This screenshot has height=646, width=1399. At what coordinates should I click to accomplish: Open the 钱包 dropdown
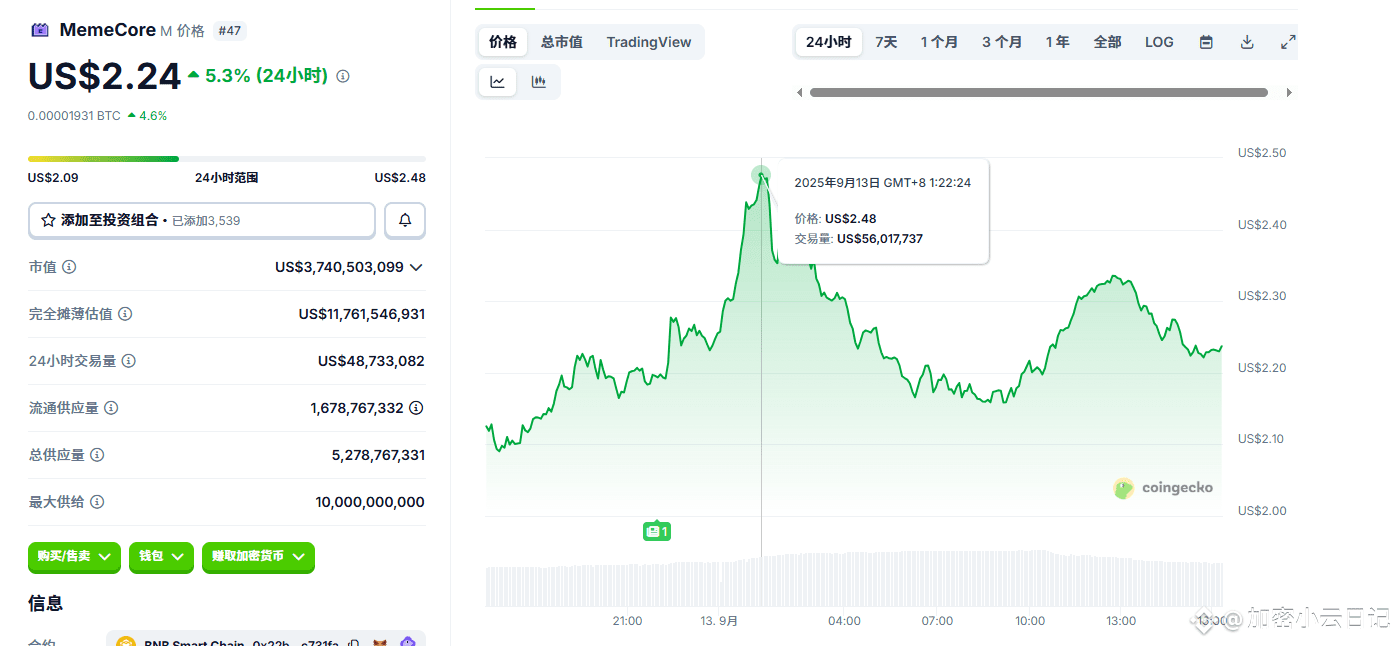tap(160, 556)
